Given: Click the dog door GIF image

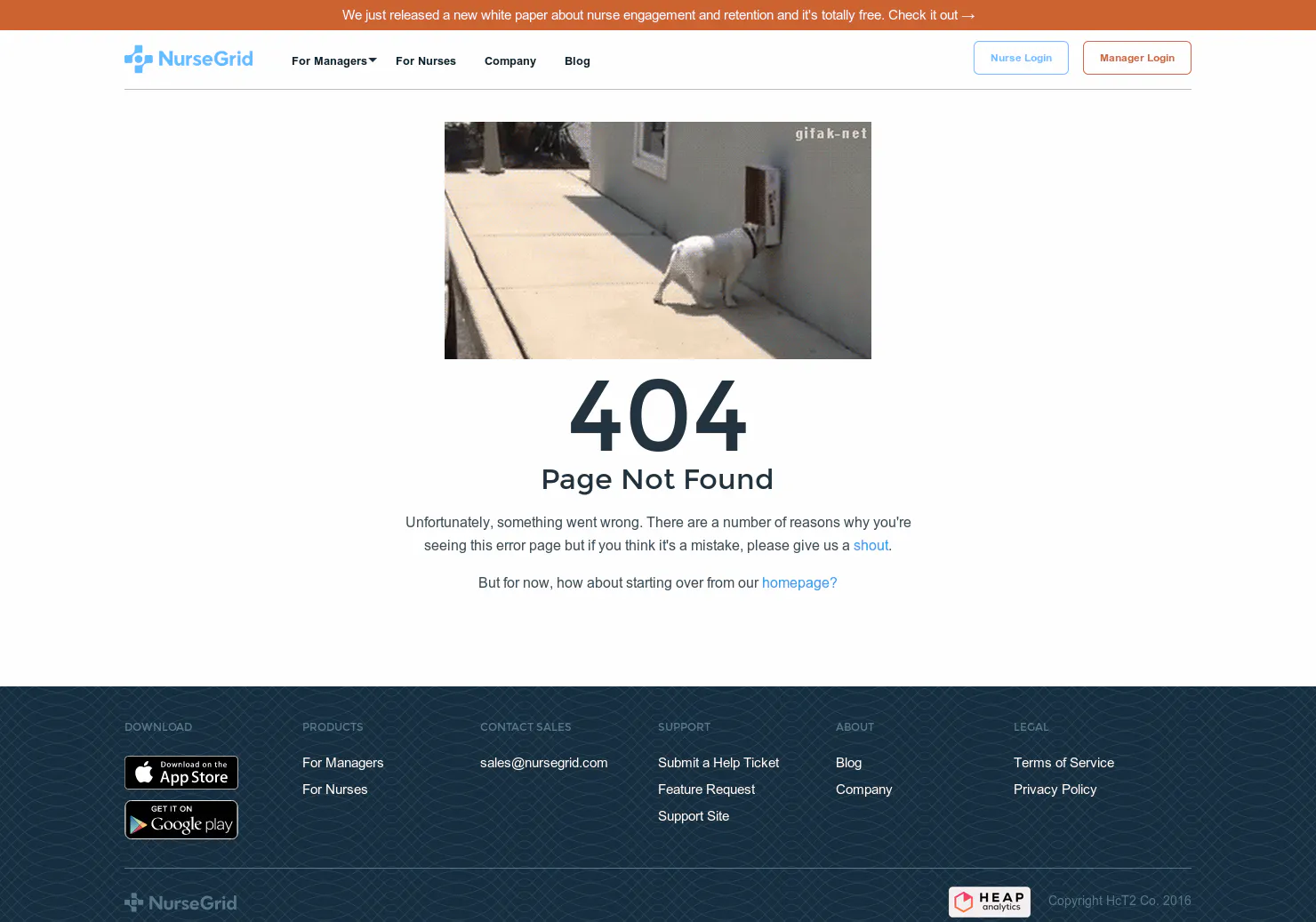Looking at the screenshot, I should (658, 240).
